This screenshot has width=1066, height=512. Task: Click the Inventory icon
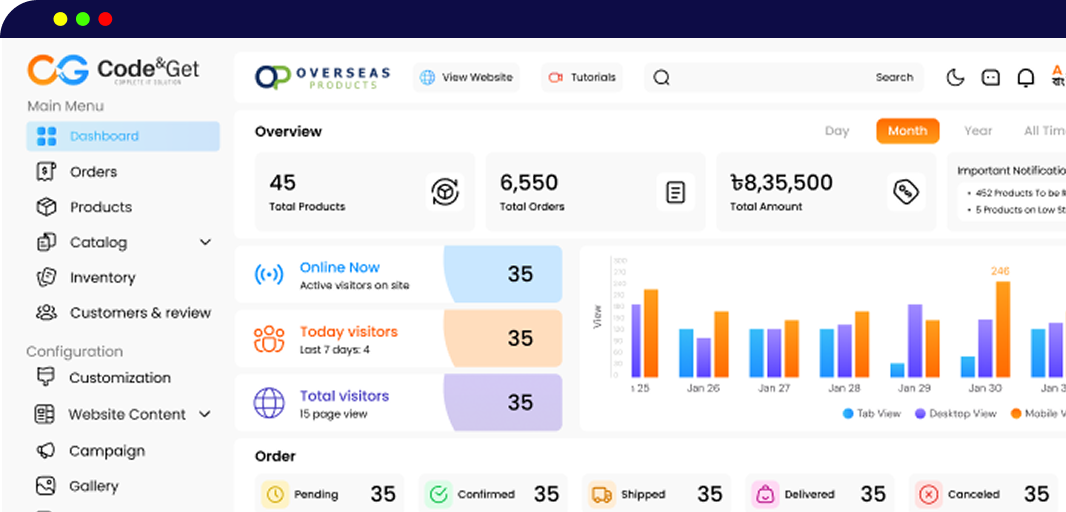click(46, 277)
